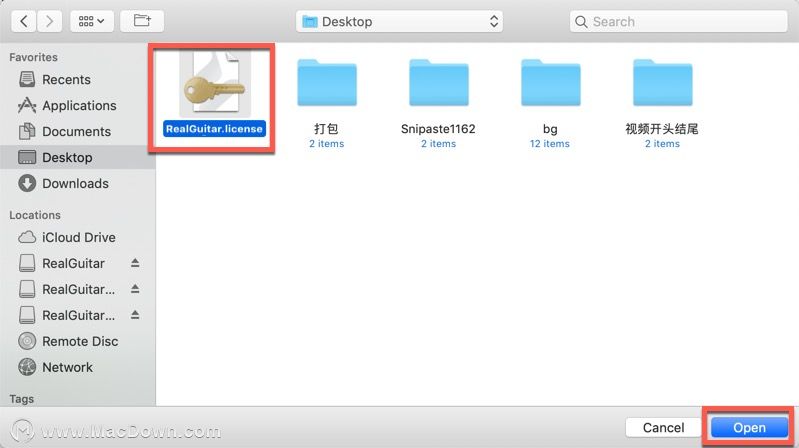Viewport: 799px width, 448px height.
Task: Click into the Search field
Action: [678, 21]
